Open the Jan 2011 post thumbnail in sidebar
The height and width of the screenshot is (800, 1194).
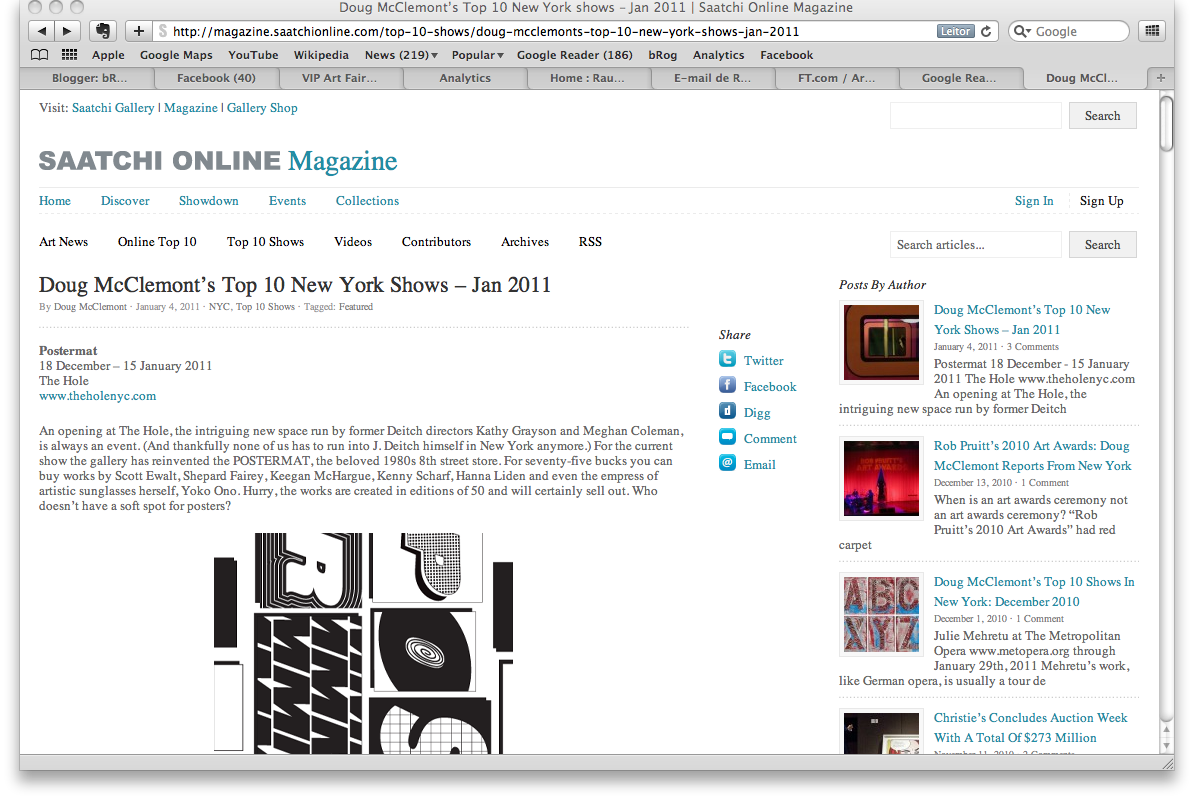tap(881, 342)
